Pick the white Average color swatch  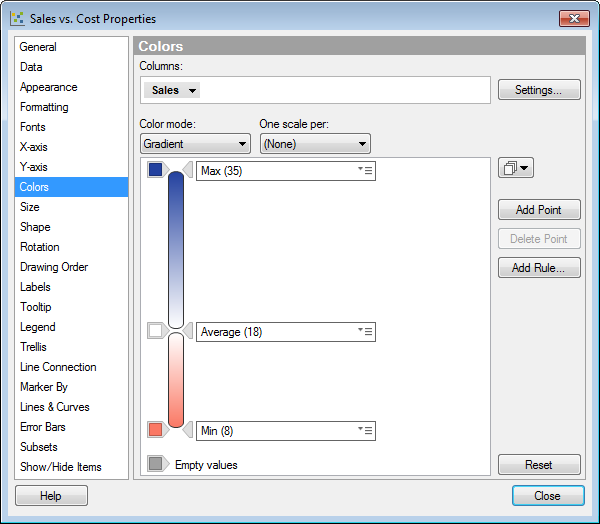pyautogui.click(x=155, y=331)
